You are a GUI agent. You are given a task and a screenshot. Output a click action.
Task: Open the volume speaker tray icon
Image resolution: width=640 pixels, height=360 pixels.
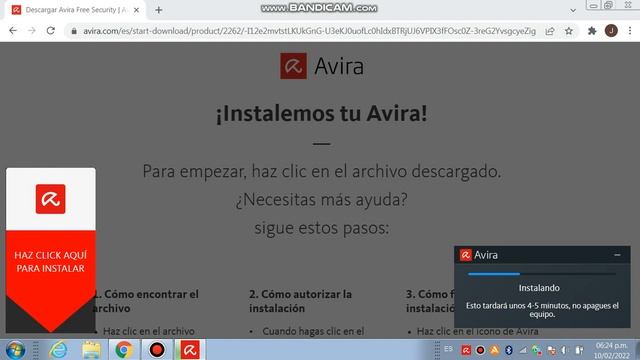click(565, 350)
